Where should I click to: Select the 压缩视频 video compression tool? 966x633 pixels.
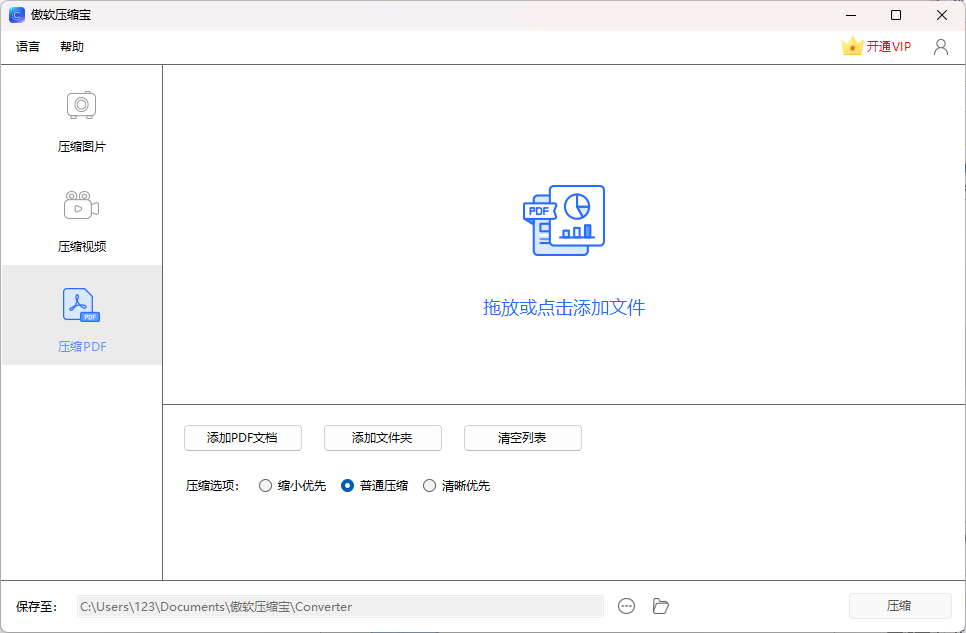pyautogui.click(x=81, y=218)
